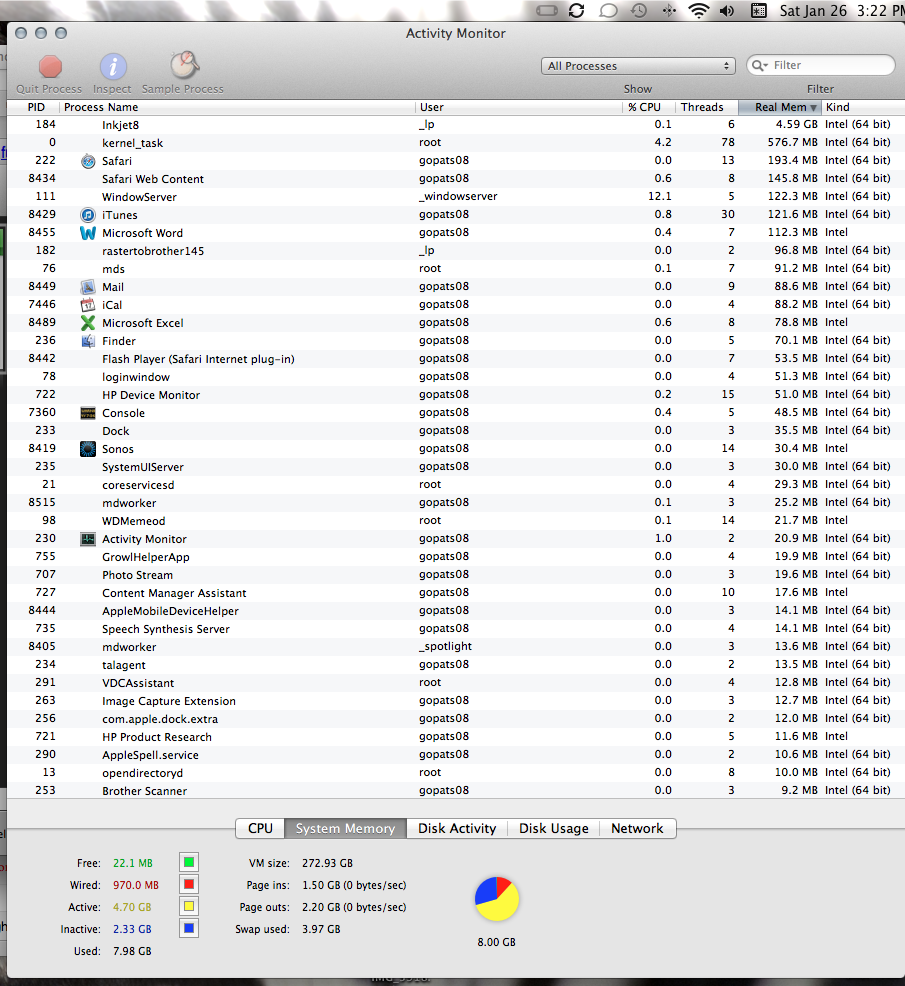Open the Bluetooth menu bar icon
Viewport: 905px width, 986px height.
click(x=669, y=11)
